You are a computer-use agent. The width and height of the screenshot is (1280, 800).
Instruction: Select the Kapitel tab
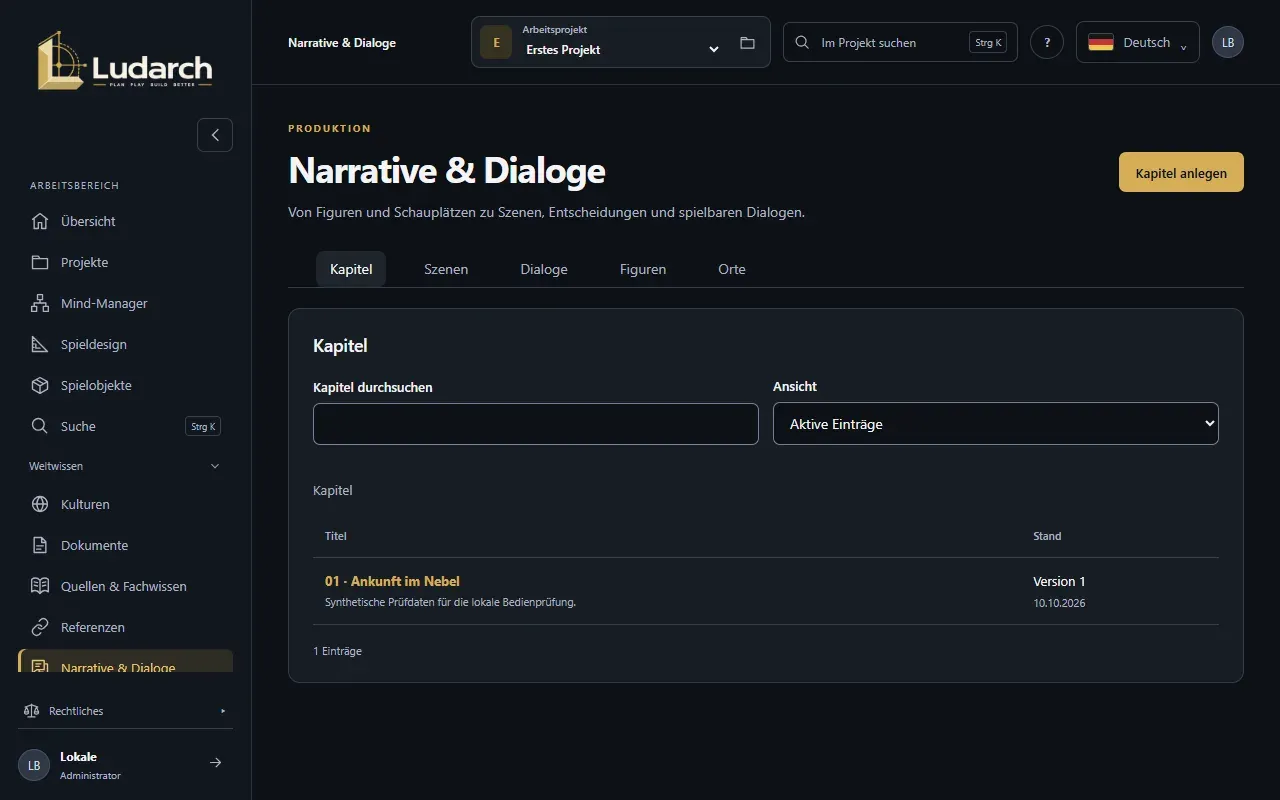351,269
